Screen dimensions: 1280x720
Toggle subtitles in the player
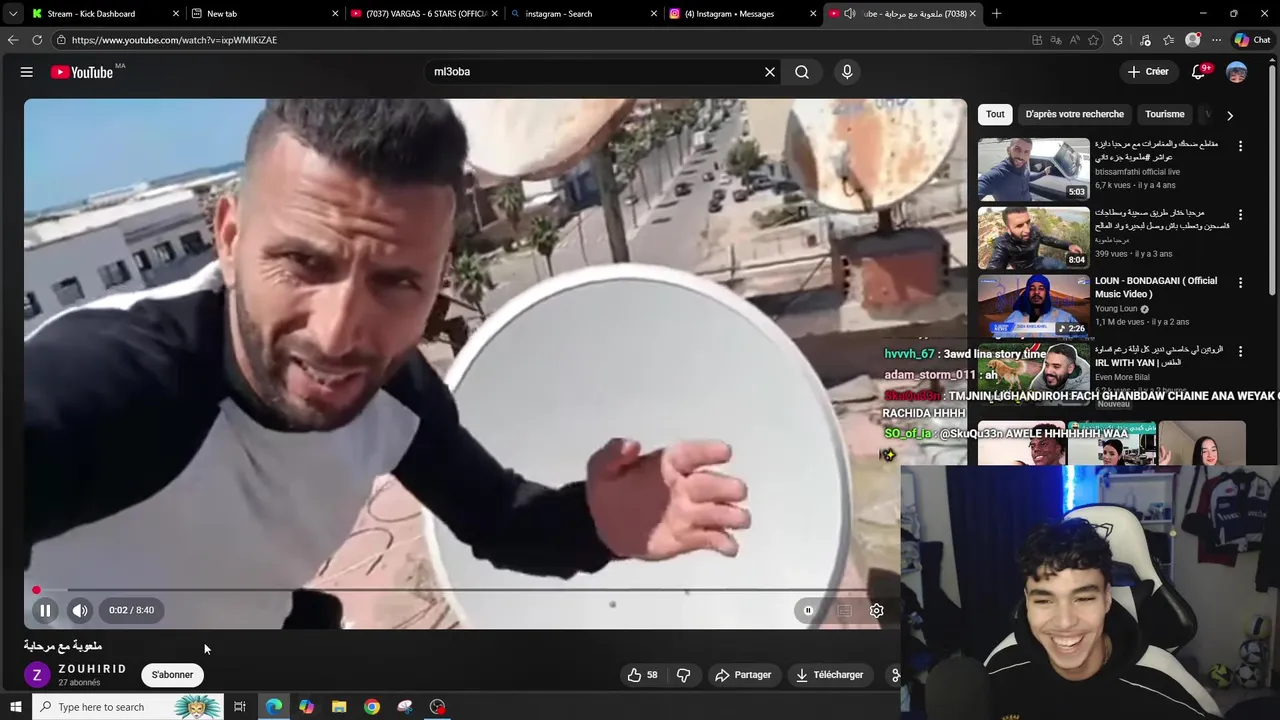click(844, 610)
